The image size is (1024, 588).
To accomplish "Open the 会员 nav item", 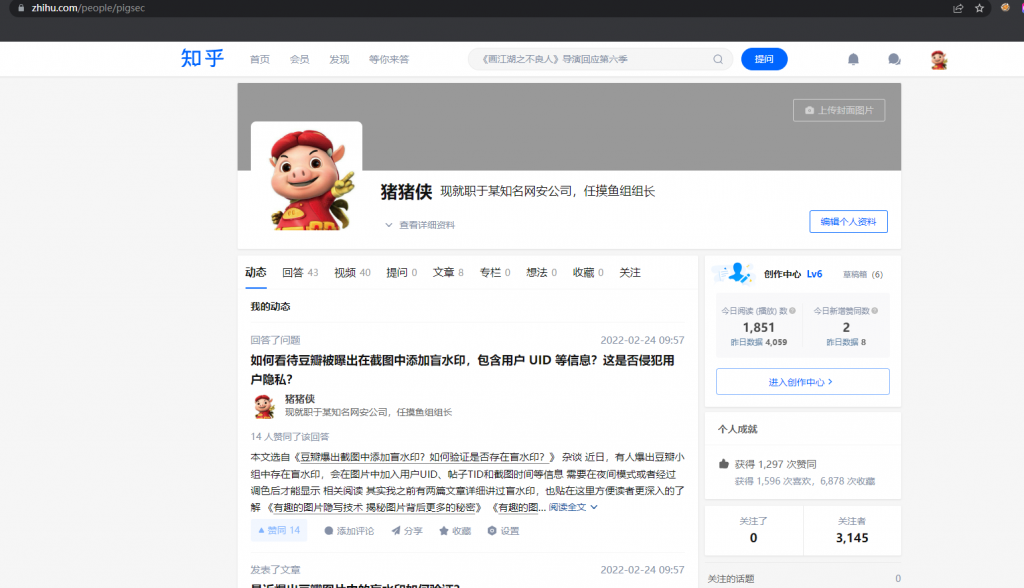I will 300,59.
